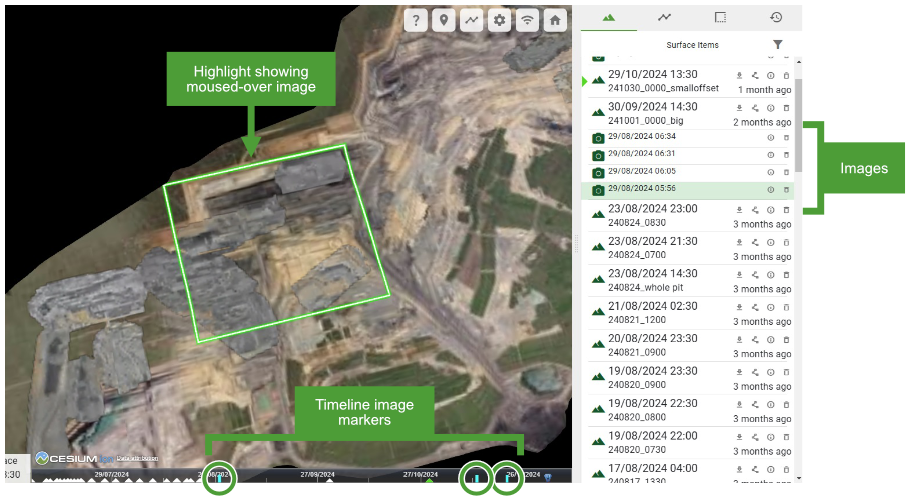Jump to the 27/09/2024 timeline date

[317, 474]
